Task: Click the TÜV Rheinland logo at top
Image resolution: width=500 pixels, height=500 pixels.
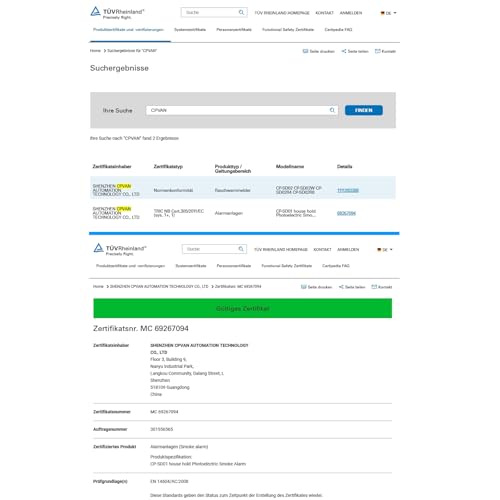Action: [117, 13]
